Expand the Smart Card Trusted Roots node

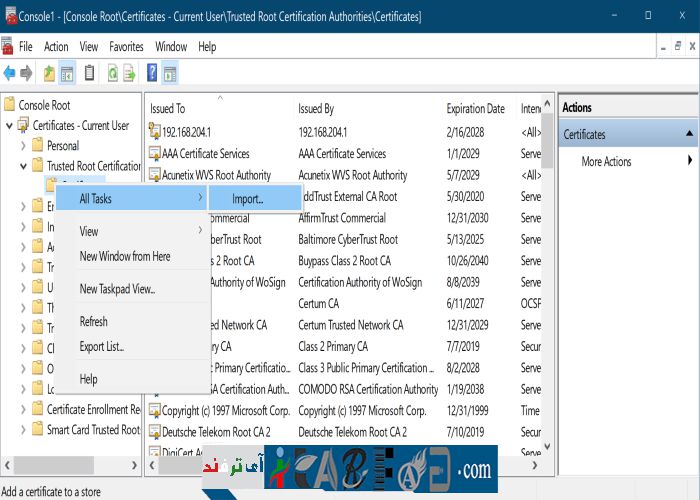(x=24, y=430)
